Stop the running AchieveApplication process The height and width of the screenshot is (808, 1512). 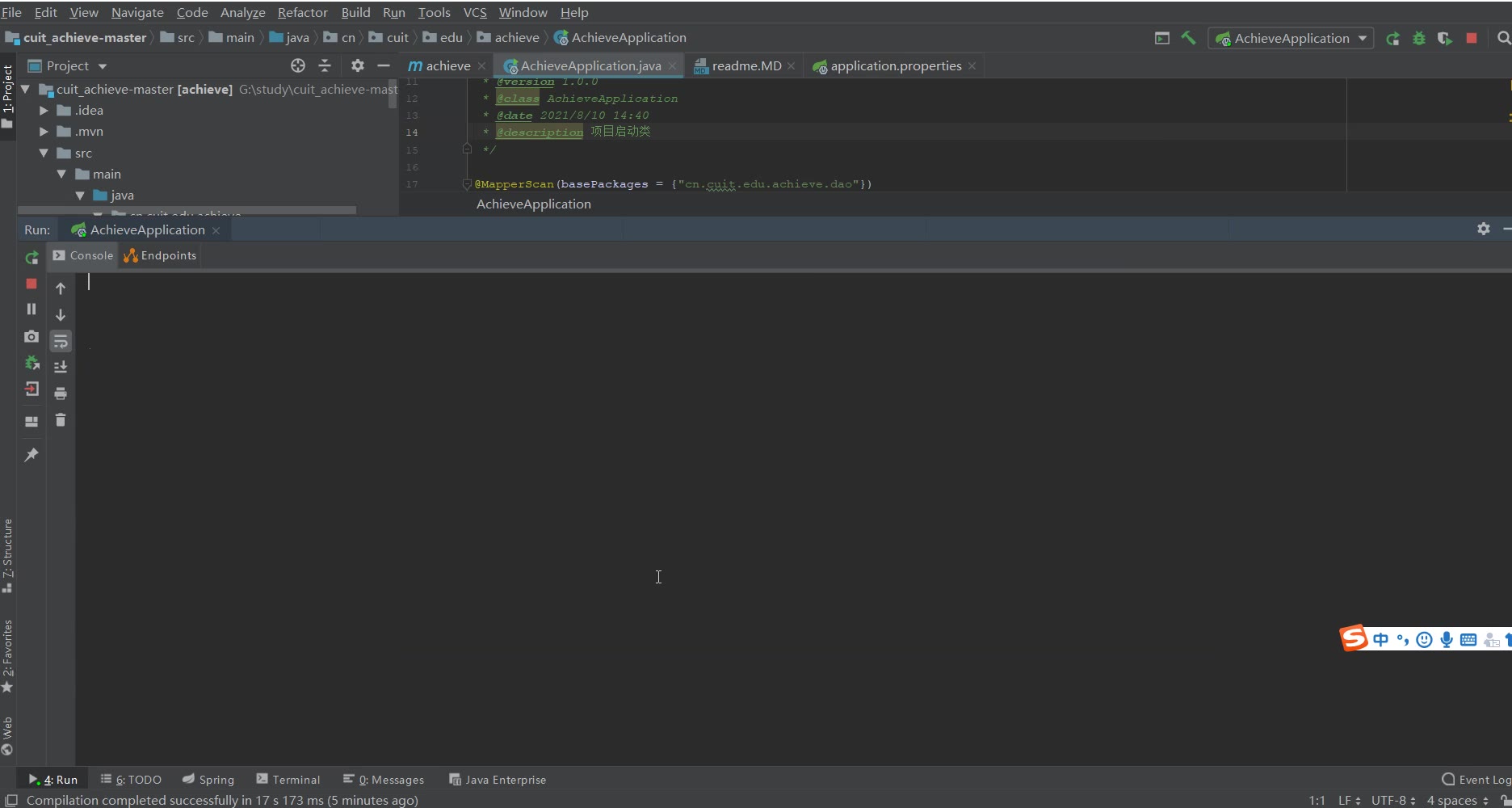[x=31, y=284]
